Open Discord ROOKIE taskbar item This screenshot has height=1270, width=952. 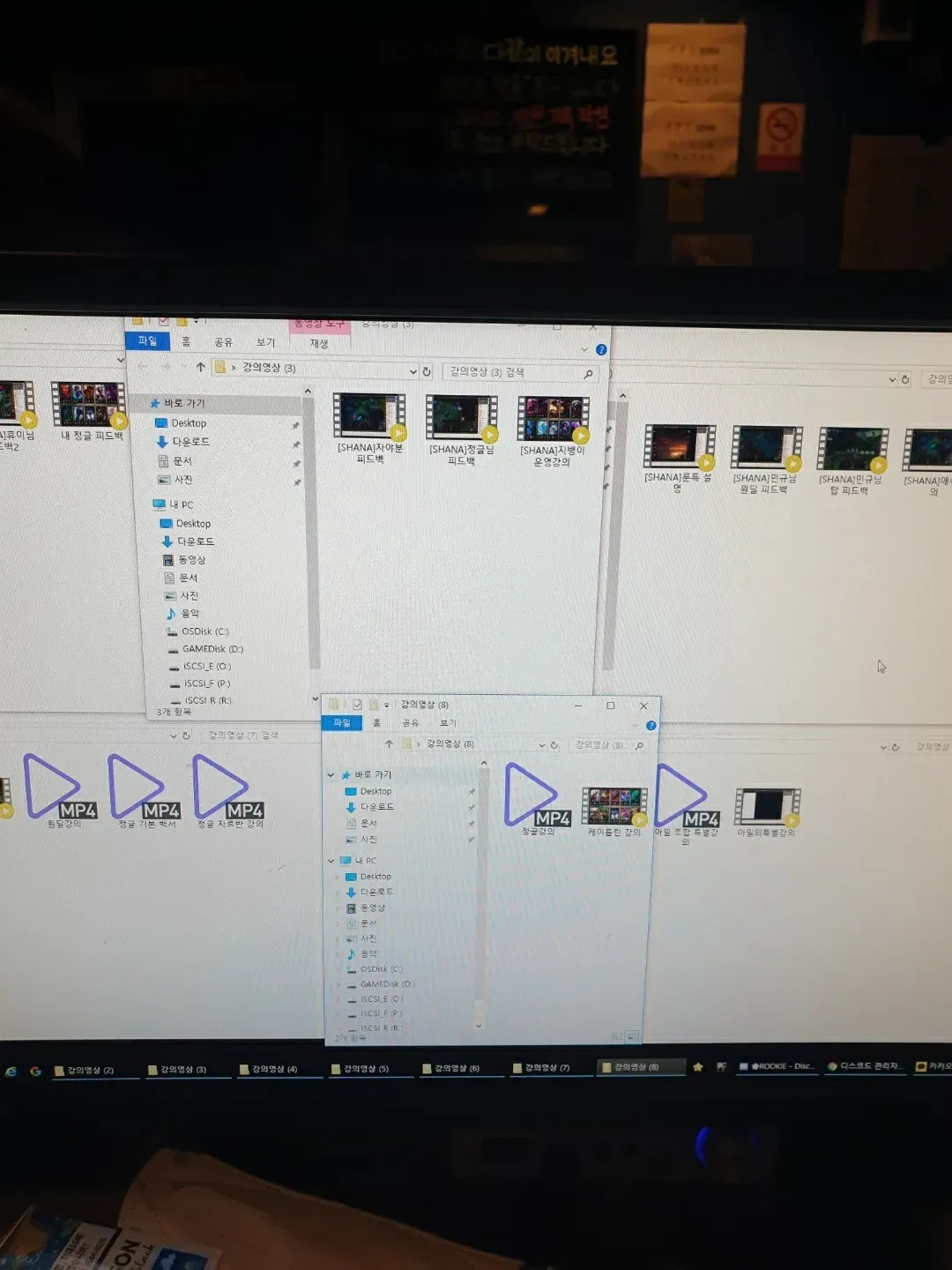click(776, 1066)
